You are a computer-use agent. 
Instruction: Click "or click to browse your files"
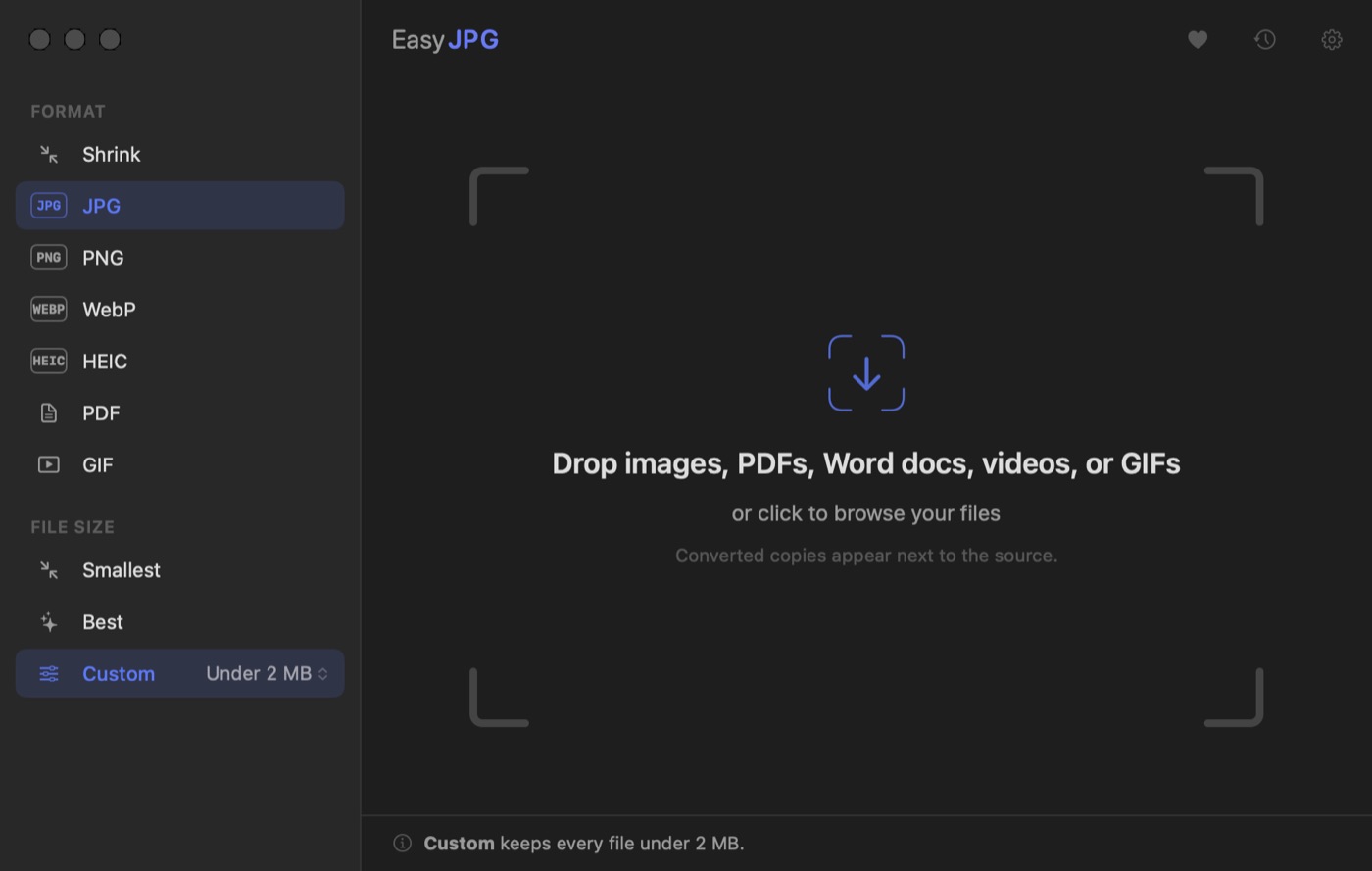click(x=866, y=513)
